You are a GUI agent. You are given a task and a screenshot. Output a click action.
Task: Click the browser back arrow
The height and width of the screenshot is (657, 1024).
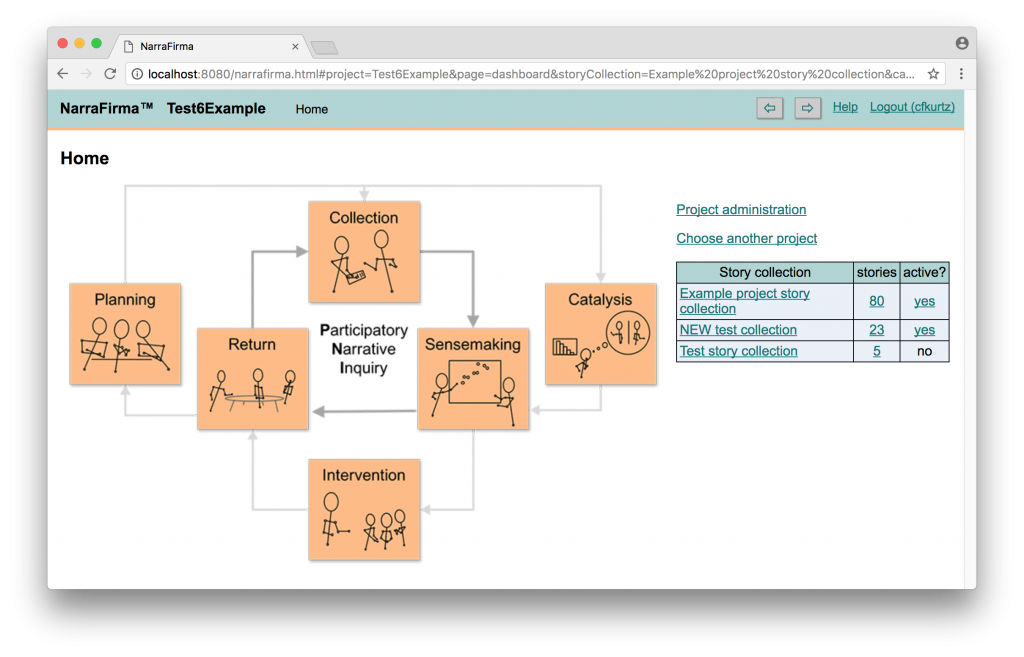pos(63,74)
